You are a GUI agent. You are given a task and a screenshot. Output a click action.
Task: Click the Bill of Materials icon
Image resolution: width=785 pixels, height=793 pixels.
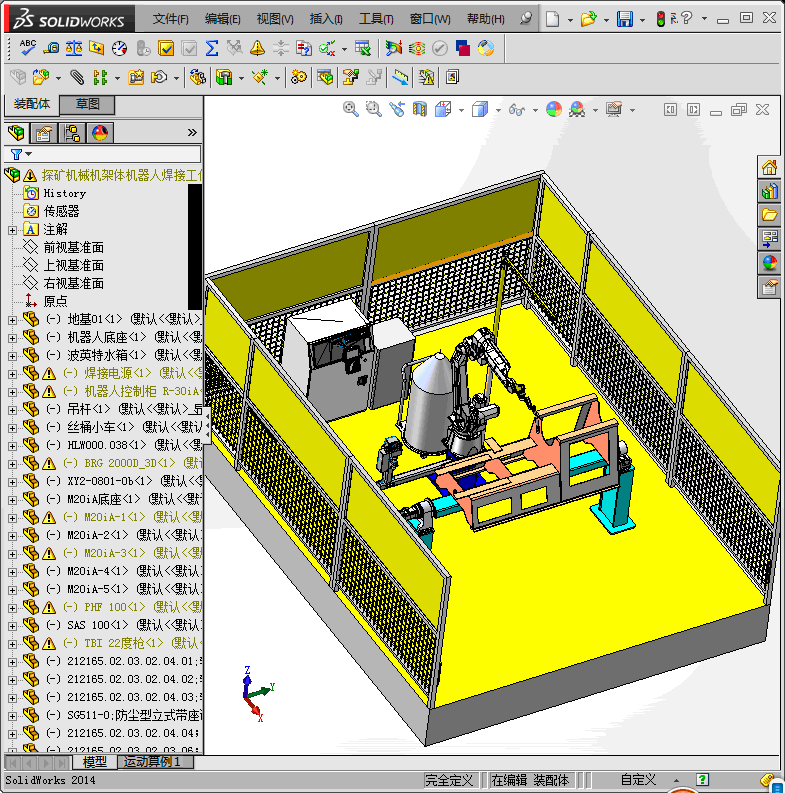[x=325, y=77]
